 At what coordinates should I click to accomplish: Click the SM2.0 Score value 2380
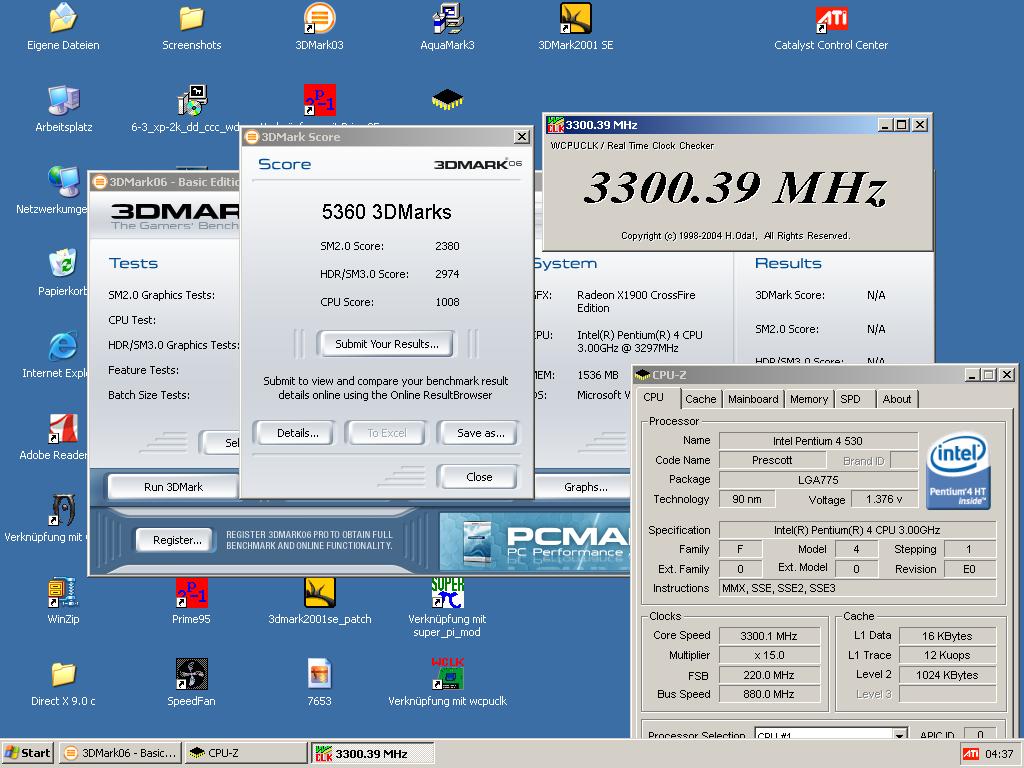click(447, 246)
